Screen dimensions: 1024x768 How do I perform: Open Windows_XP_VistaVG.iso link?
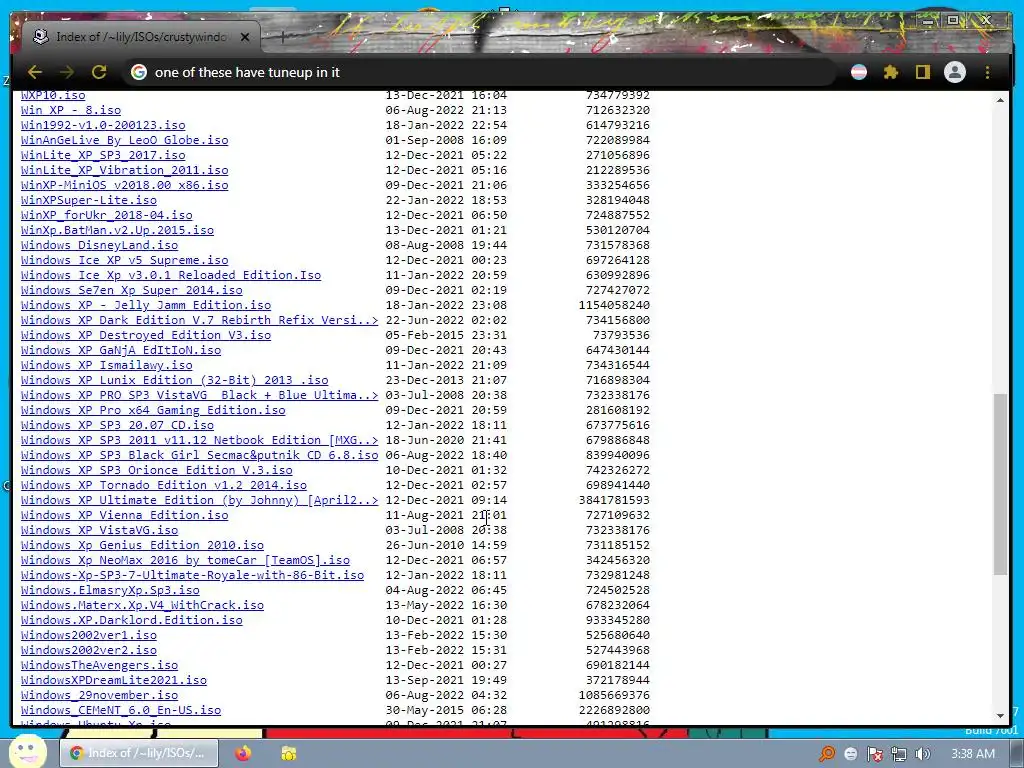tap(99, 531)
